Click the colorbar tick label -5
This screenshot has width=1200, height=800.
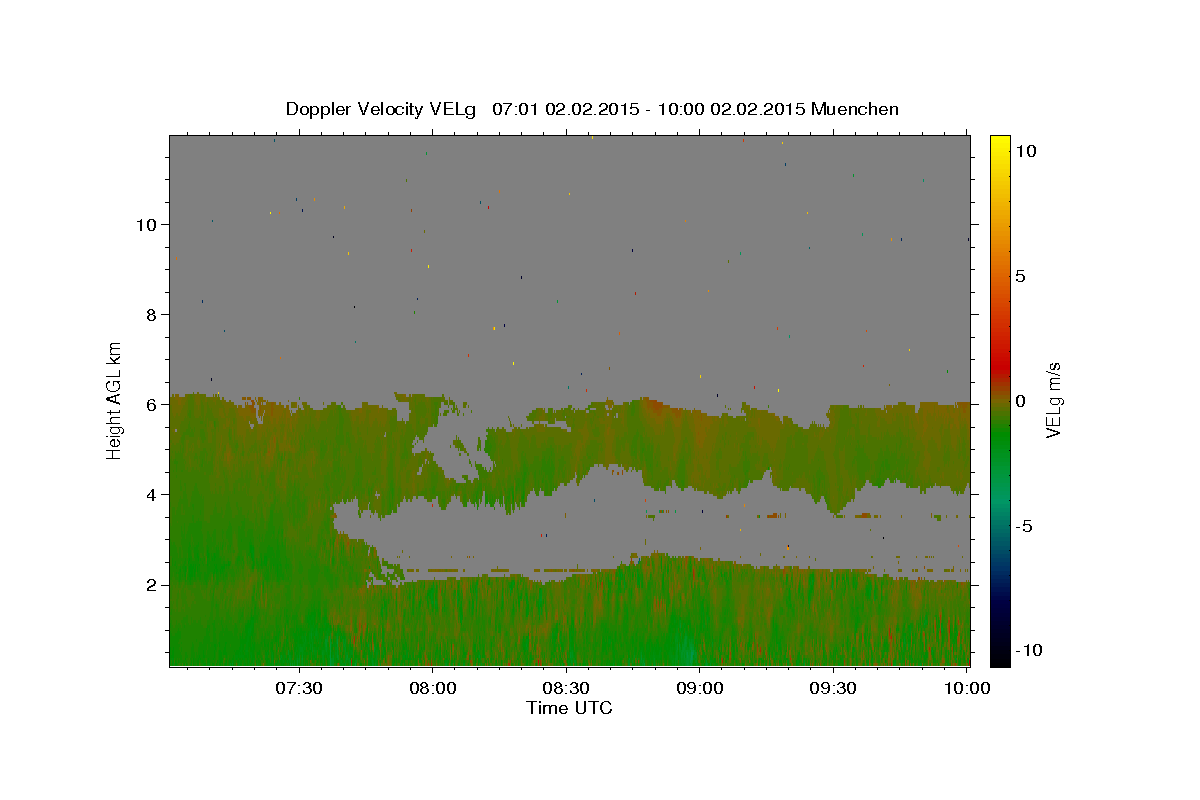(x=1024, y=526)
